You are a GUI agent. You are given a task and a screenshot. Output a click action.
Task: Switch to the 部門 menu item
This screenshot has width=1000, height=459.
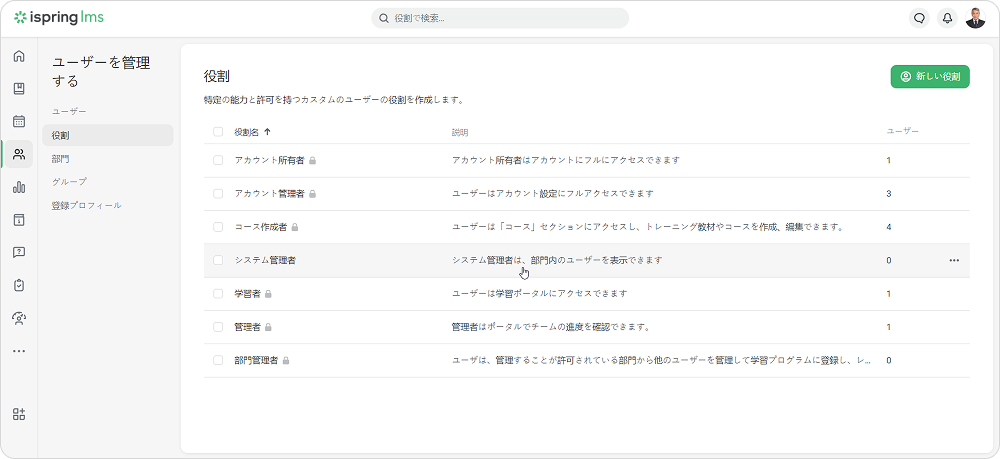pyautogui.click(x=61, y=158)
